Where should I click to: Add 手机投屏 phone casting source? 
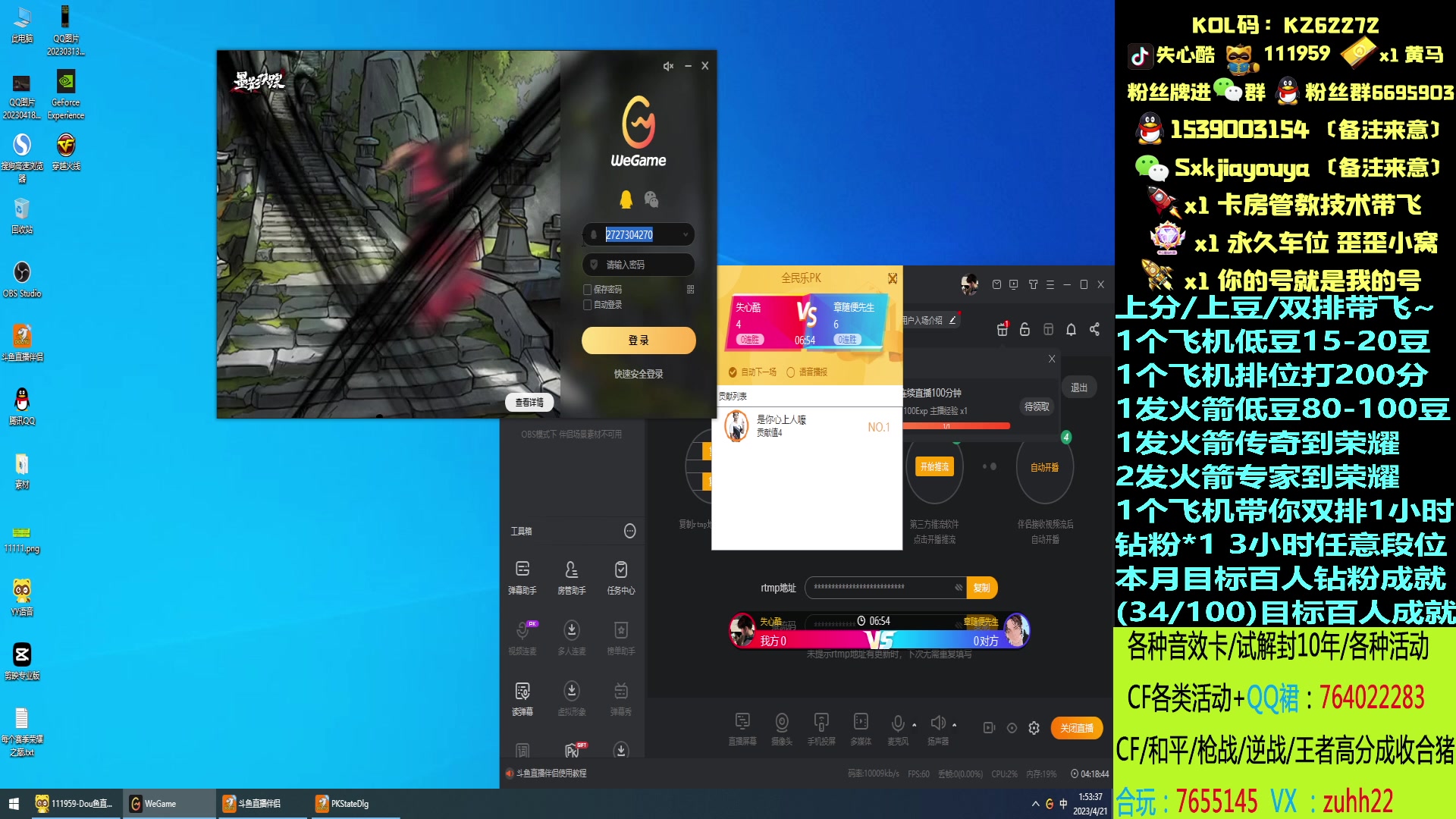pyautogui.click(x=821, y=729)
